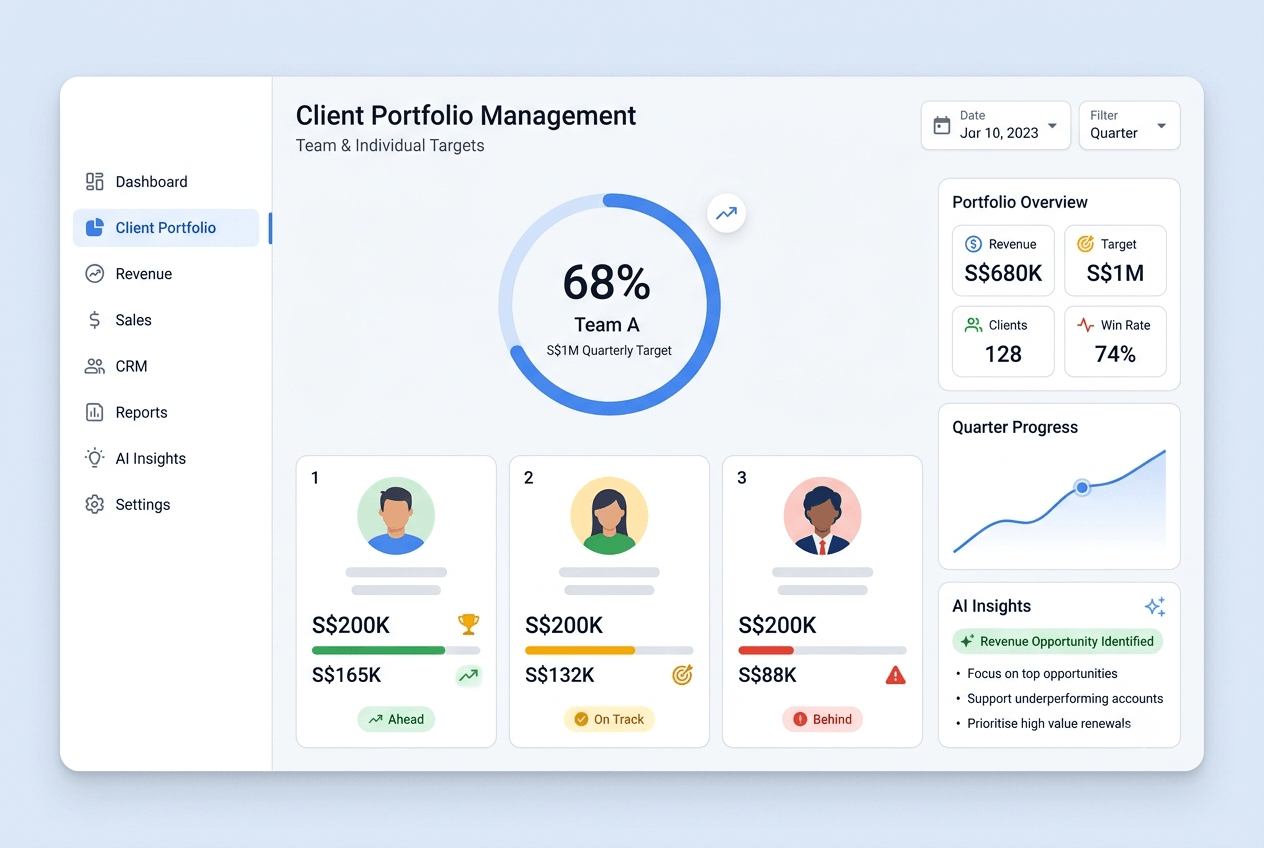Click the S$165K value on card 1

[346, 676]
